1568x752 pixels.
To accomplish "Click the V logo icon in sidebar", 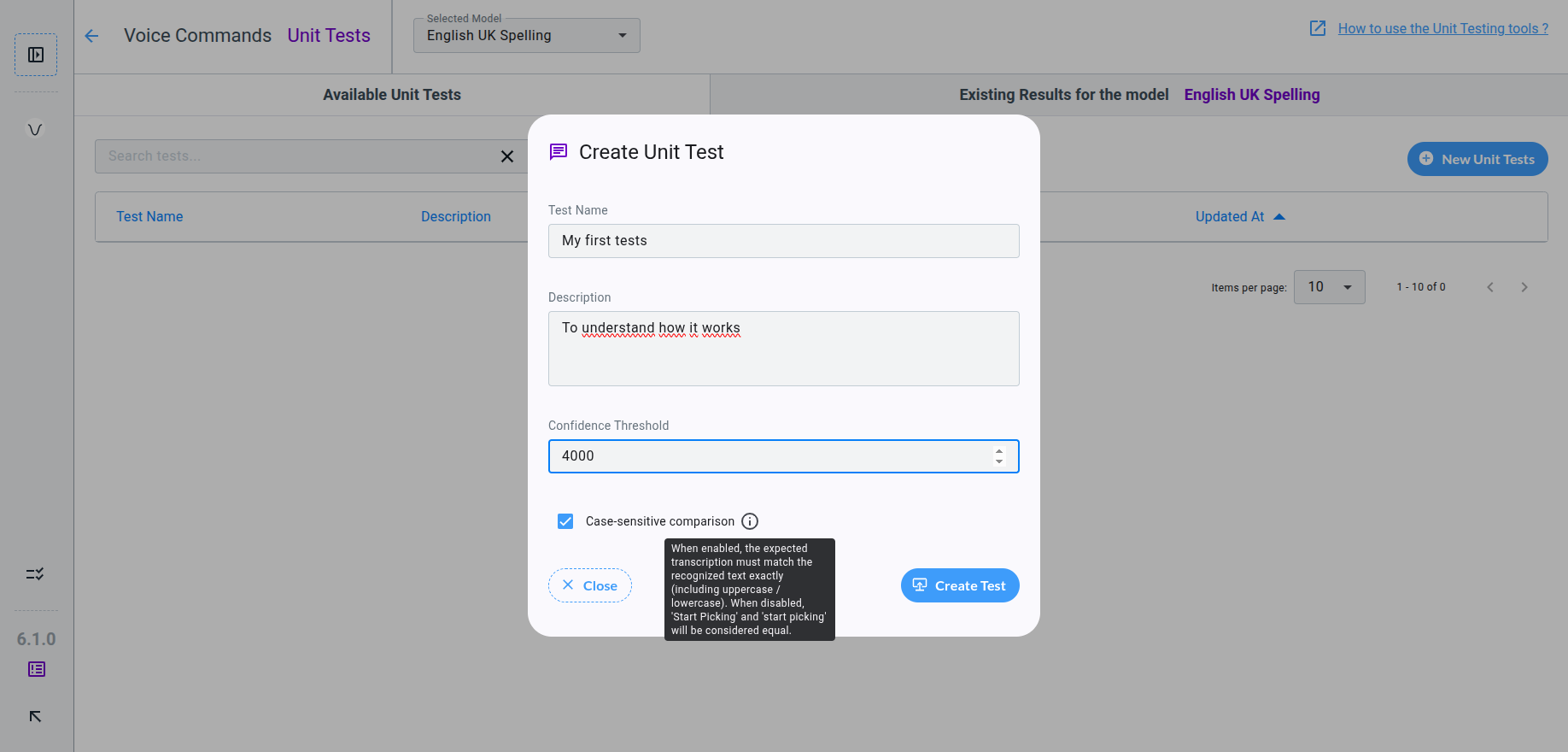I will pyautogui.click(x=35, y=130).
